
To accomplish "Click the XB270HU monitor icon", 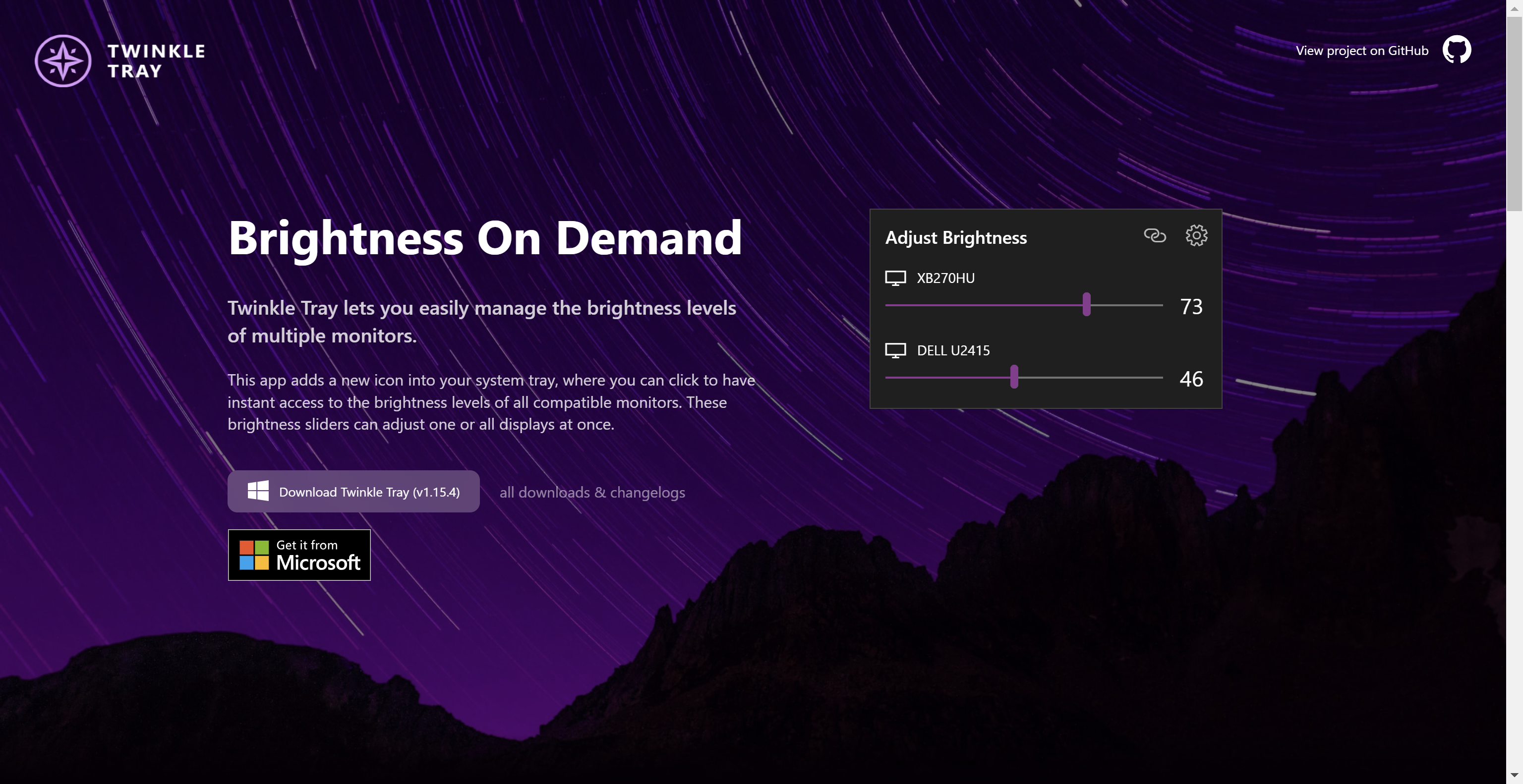I will click(895, 279).
